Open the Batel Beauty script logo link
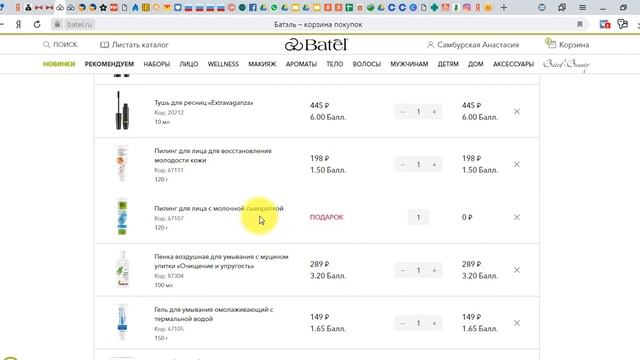The width and height of the screenshot is (640, 360). [566, 64]
